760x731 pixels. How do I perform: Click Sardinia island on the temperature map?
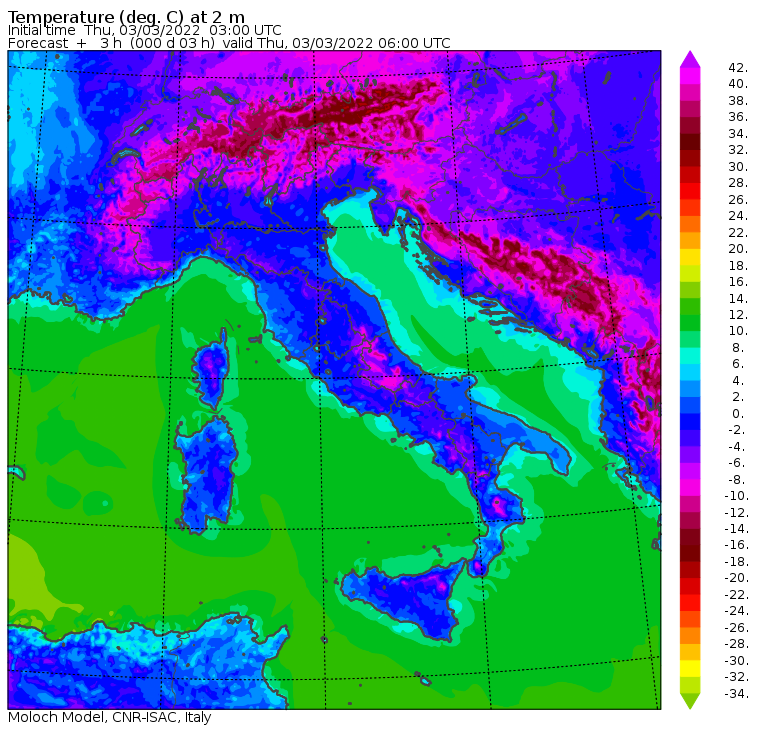[x=207, y=473]
